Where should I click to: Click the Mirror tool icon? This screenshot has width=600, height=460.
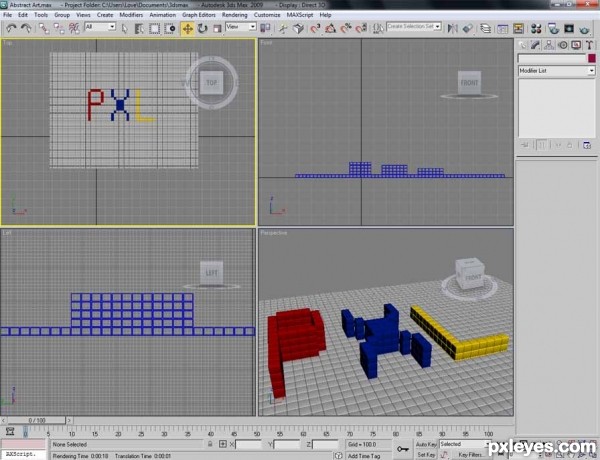click(453, 28)
